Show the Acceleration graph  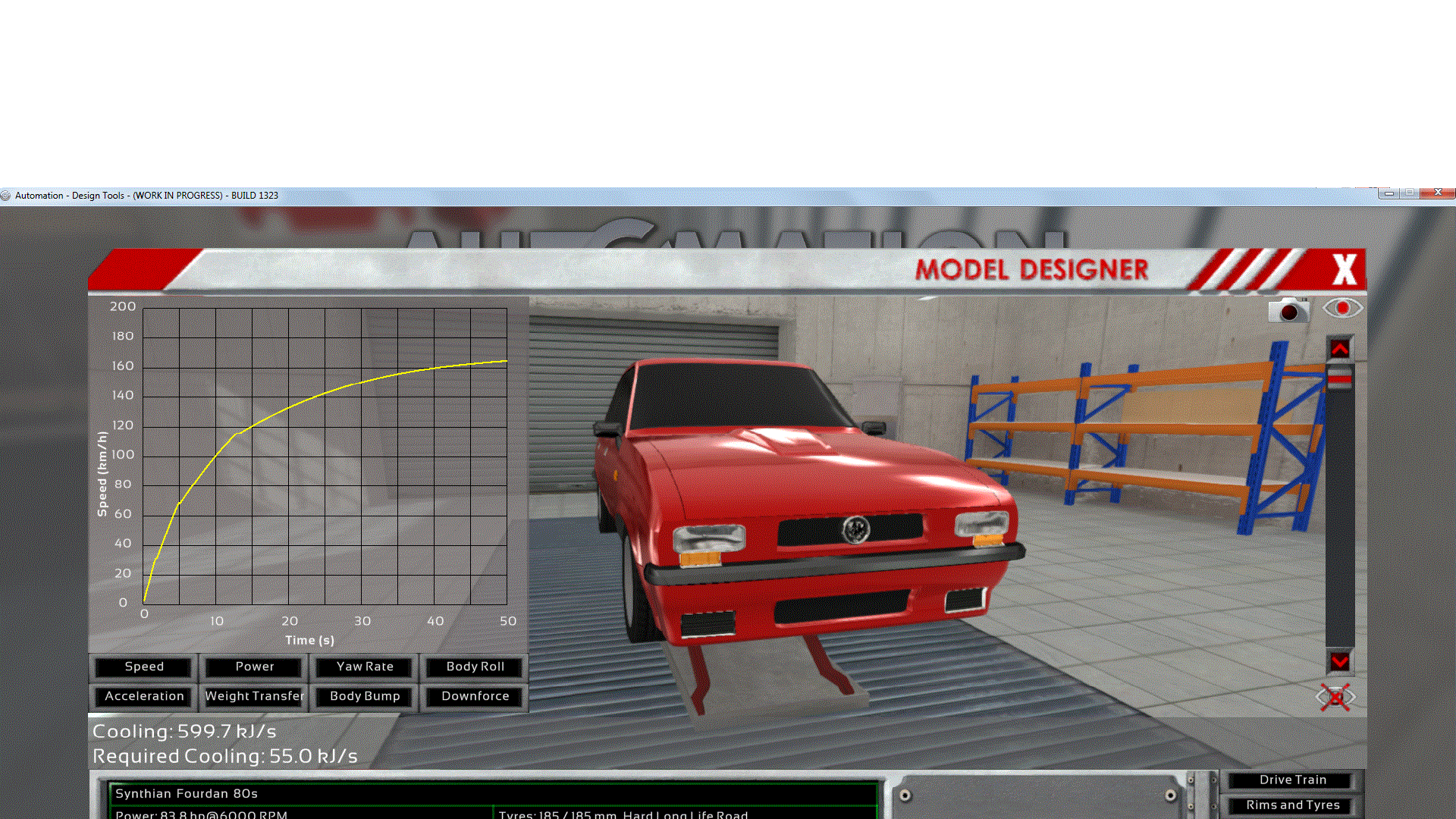144,696
